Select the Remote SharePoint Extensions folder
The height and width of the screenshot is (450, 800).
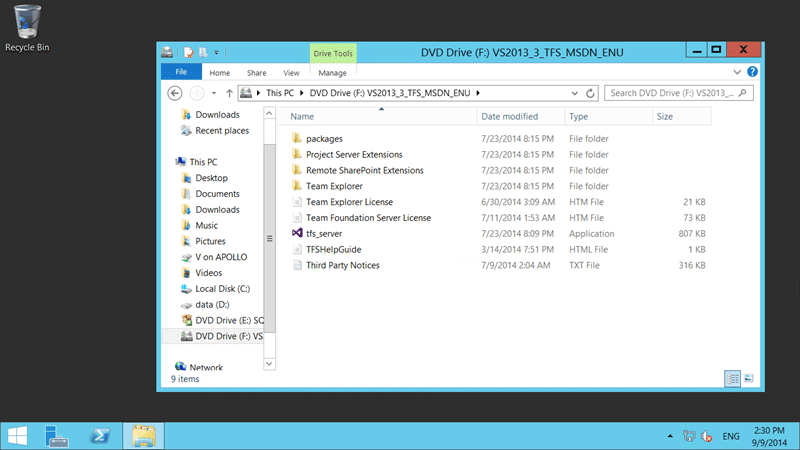[x=365, y=170]
